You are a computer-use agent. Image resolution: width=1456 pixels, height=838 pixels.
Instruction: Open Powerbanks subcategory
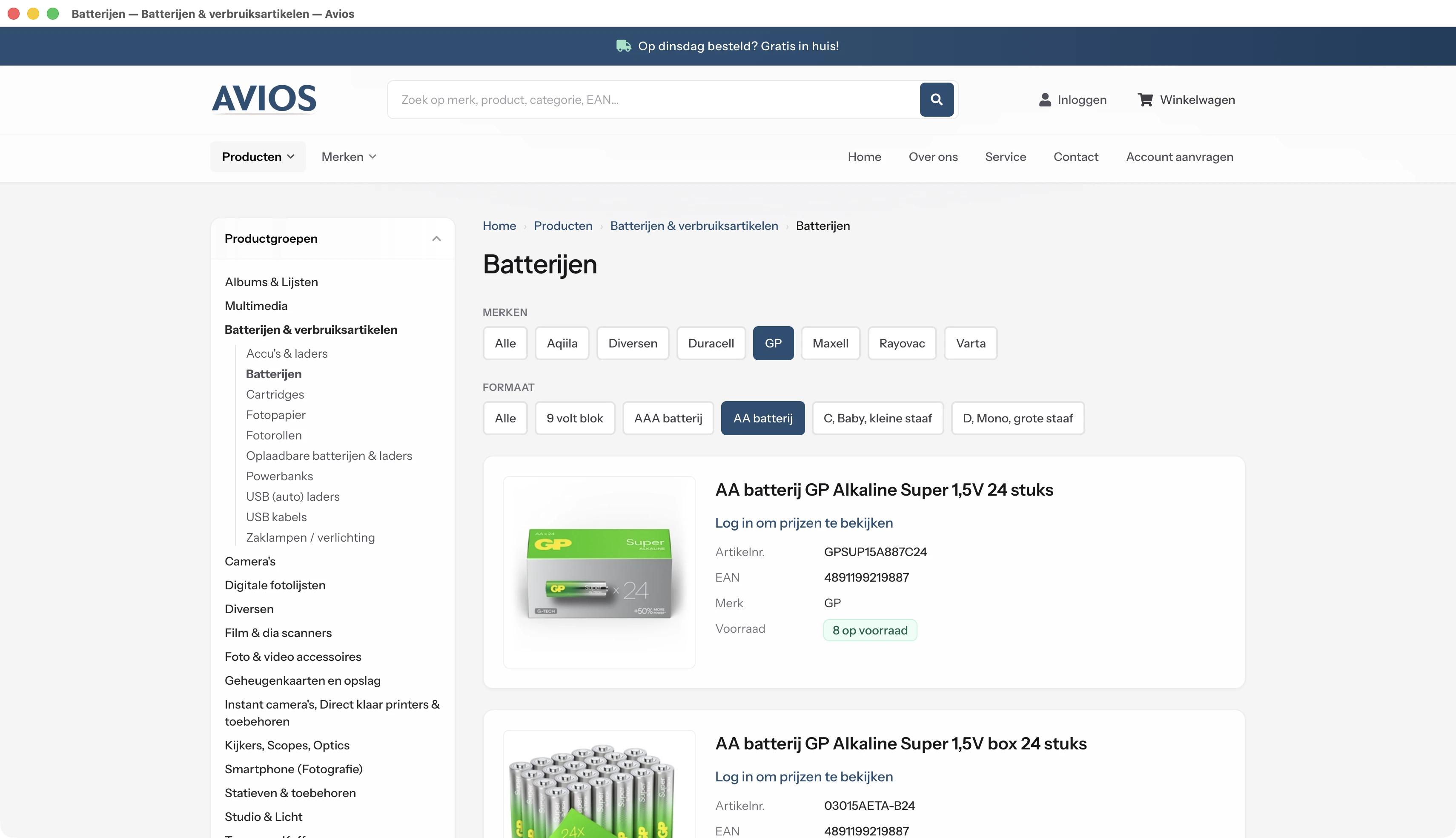tap(280, 476)
